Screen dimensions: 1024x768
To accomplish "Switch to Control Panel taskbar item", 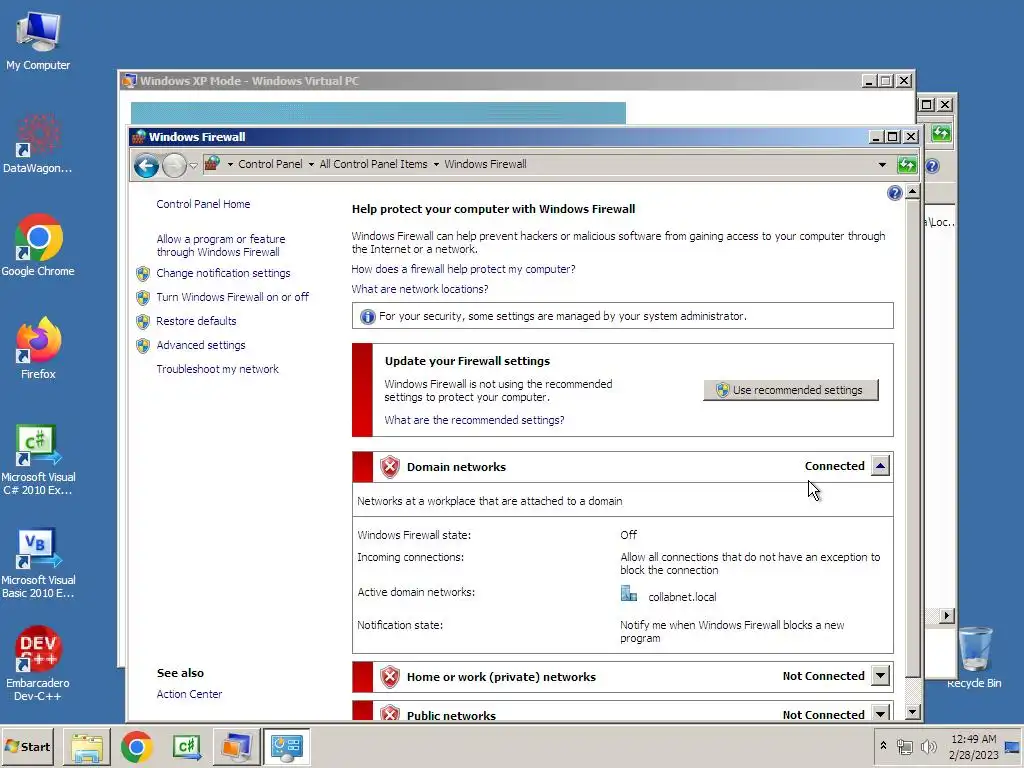I will (x=287, y=747).
